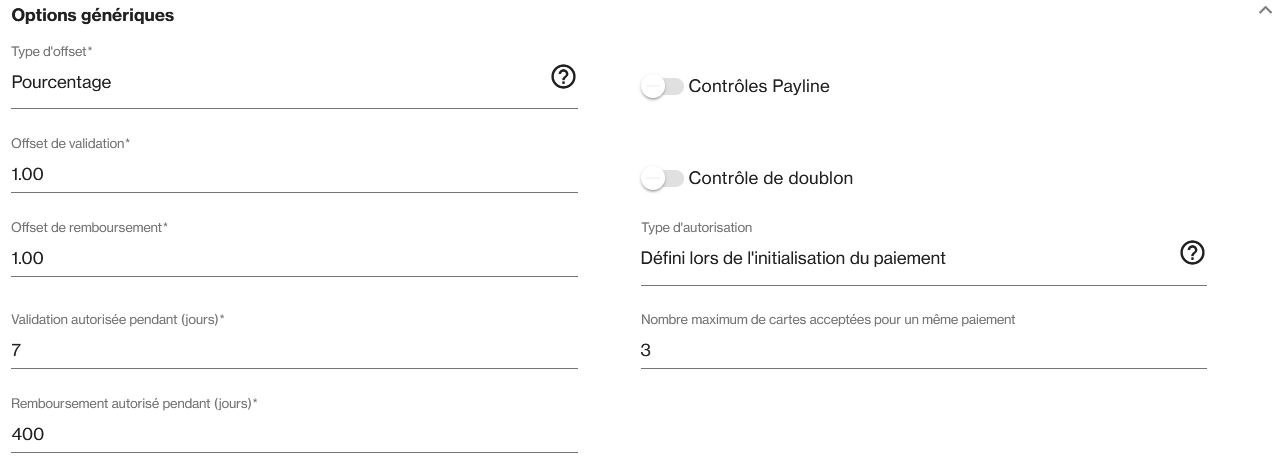1279x474 pixels.
Task: Click help icon beside Type d'offset
Action: pyautogui.click(x=563, y=77)
